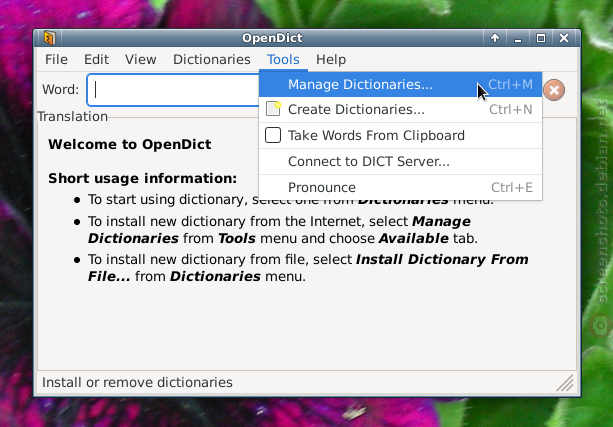The width and height of the screenshot is (613, 427).
Task: Focus the Word input field
Action: (173, 90)
